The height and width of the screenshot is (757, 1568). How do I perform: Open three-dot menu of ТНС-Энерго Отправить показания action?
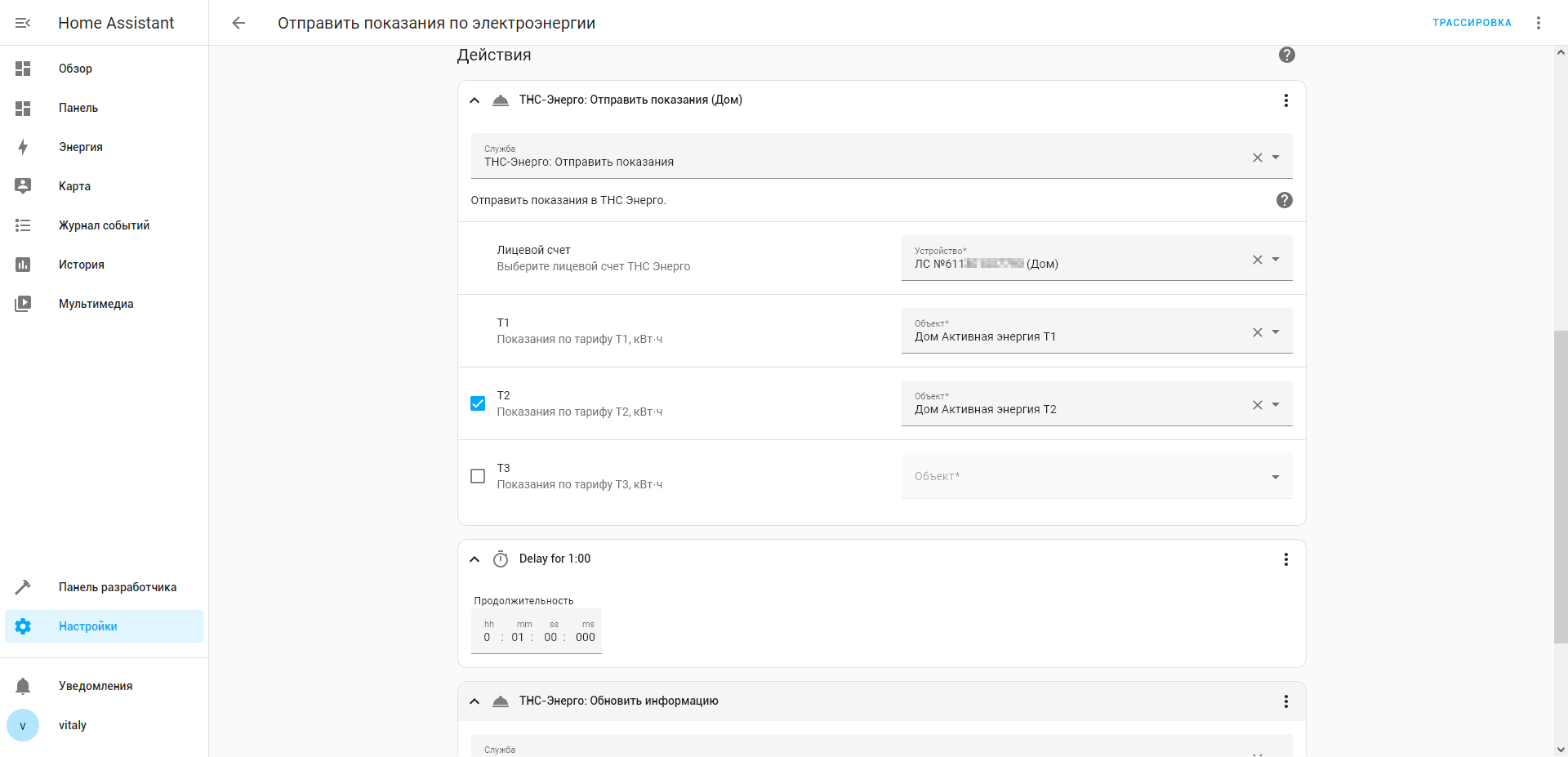tap(1286, 100)
